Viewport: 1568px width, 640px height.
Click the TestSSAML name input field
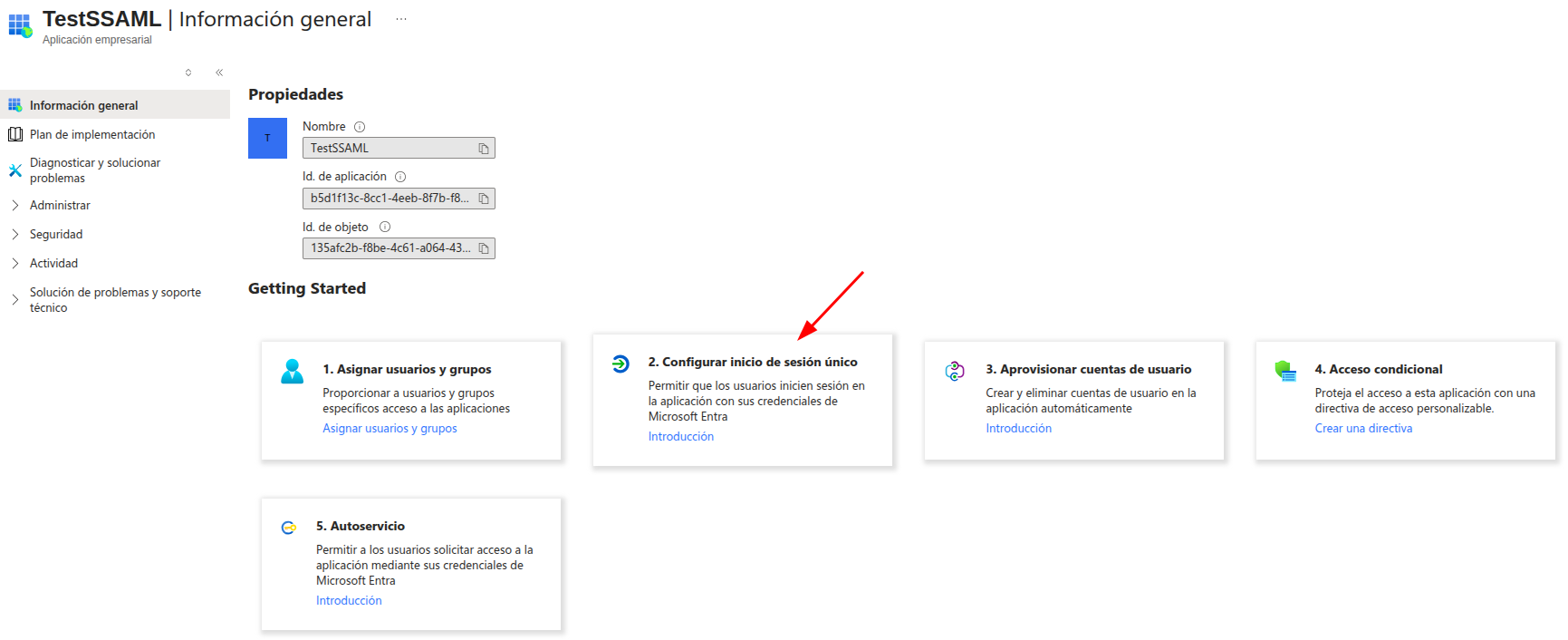coord(399,149)
